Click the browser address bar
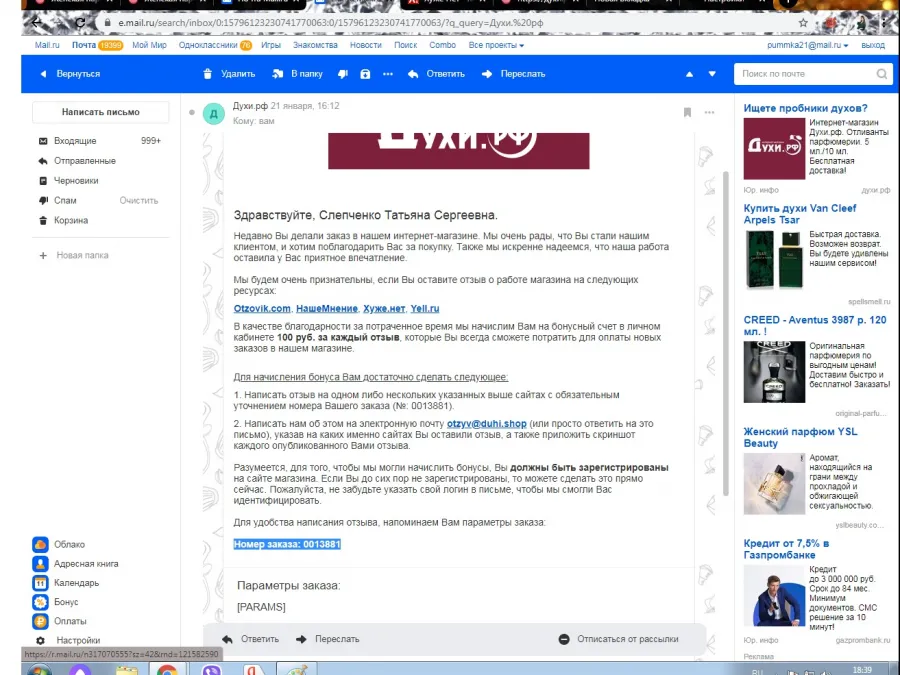The height and width of the screenshot is (675, 900). pos(448,23)
